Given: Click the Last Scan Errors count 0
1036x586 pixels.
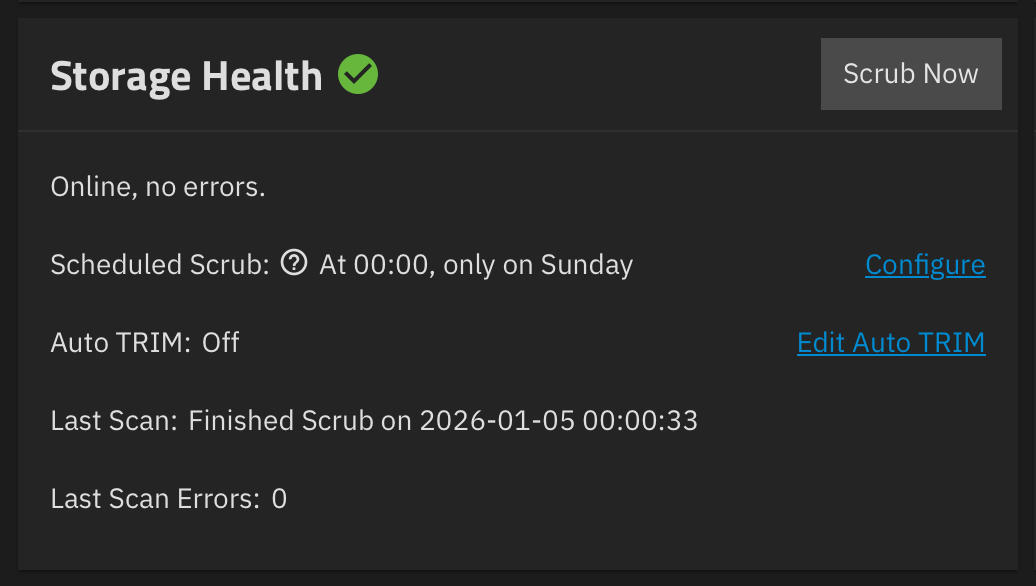Looking at the screenshot, I should 280,498.
